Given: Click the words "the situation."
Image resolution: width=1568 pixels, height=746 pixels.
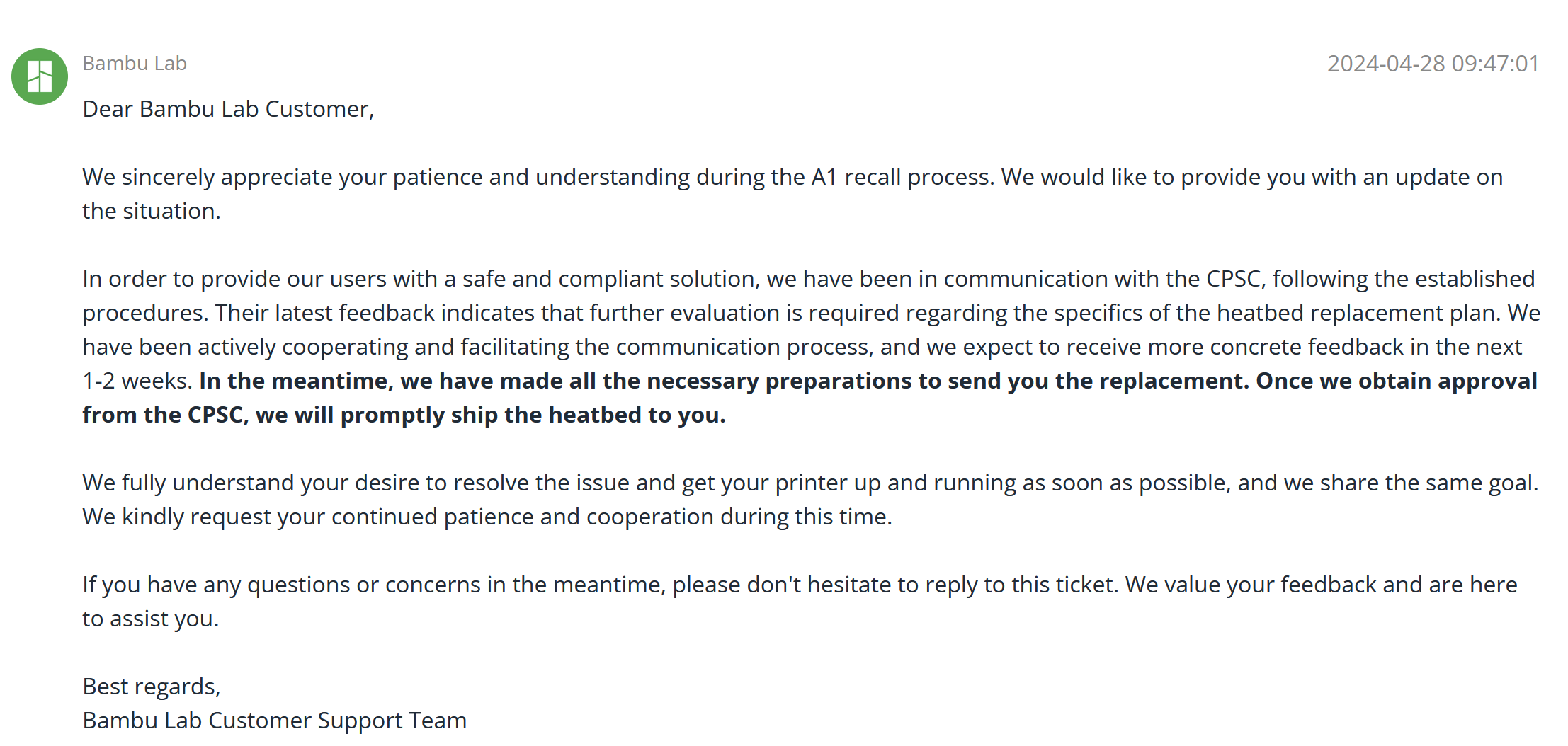Looking at the screenshot, I should [x=152, y=211].
